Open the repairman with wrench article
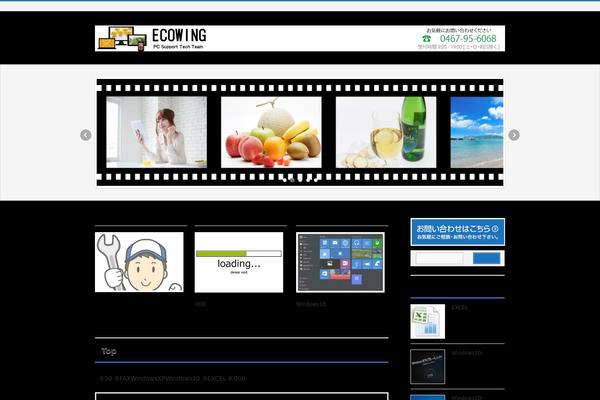The height and width of the screenshot is (400, 600). 139,262
